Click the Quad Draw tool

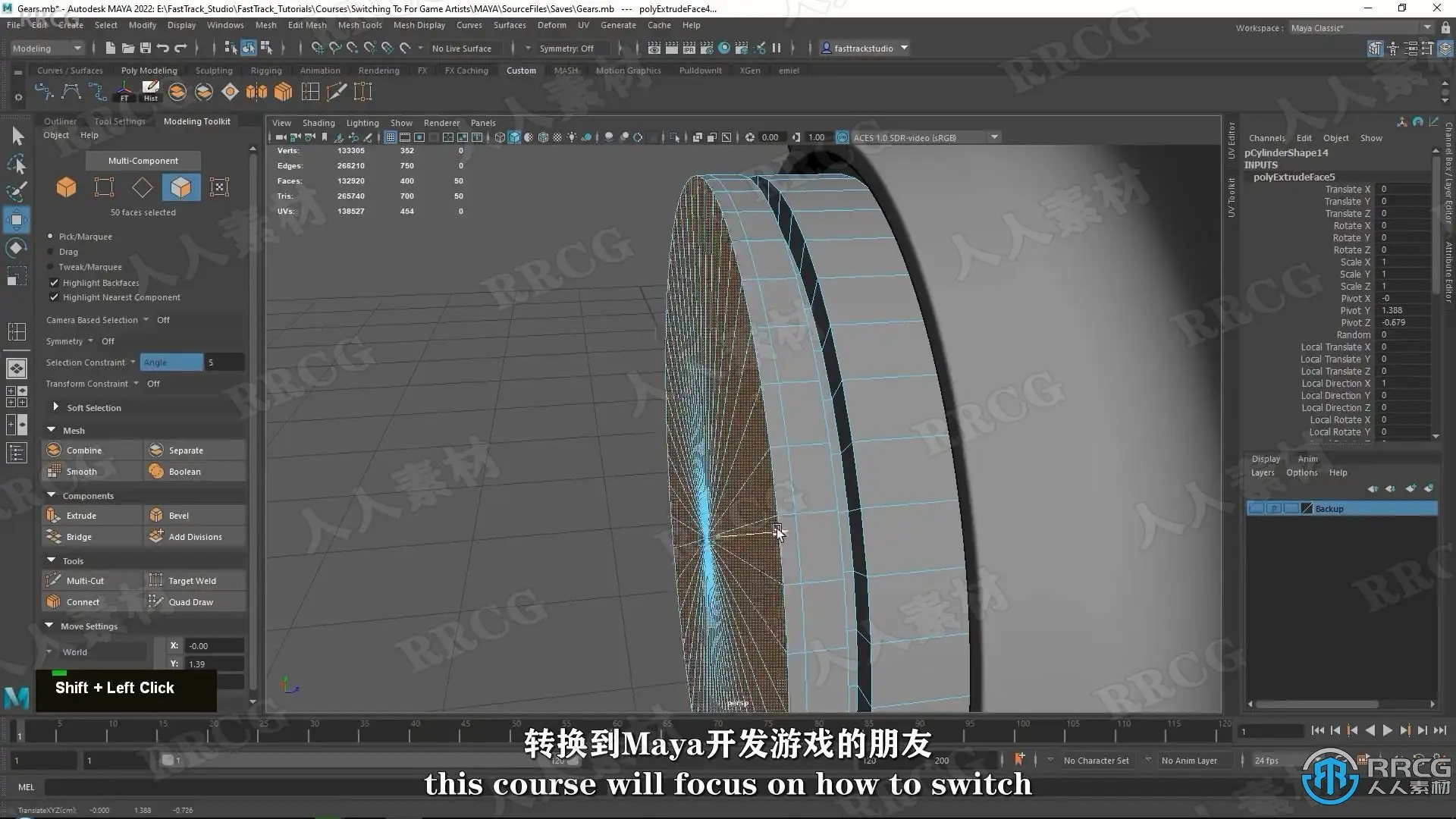pyautogui.click(x=190, y=602)
